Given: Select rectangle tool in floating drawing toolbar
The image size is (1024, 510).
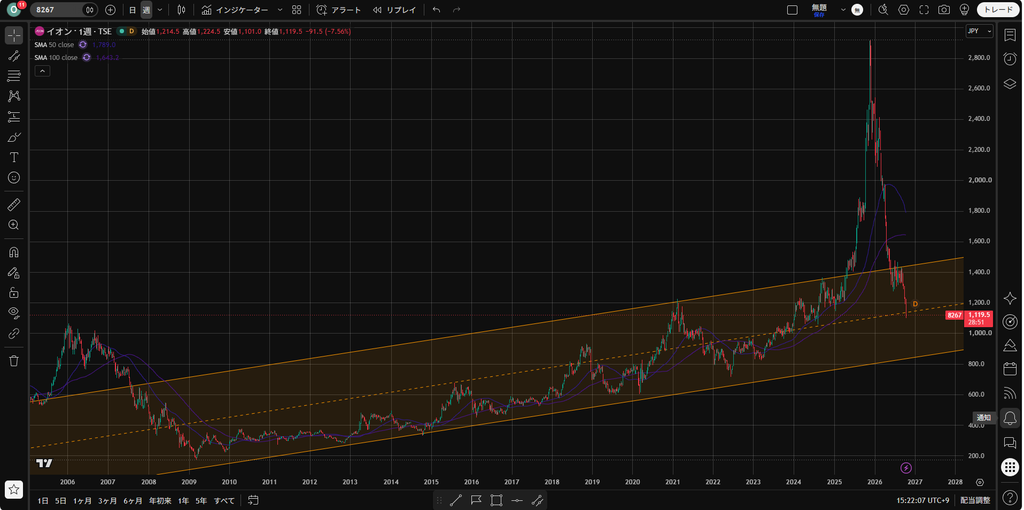Looking at the screenshot, I should click(496, 500).
